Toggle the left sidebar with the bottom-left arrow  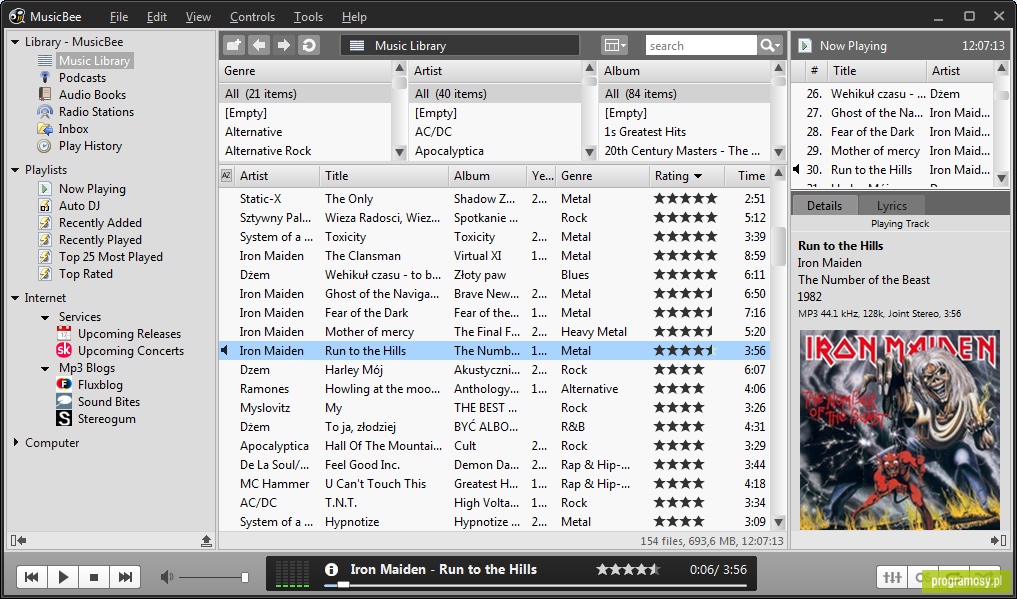coord(18,540)
